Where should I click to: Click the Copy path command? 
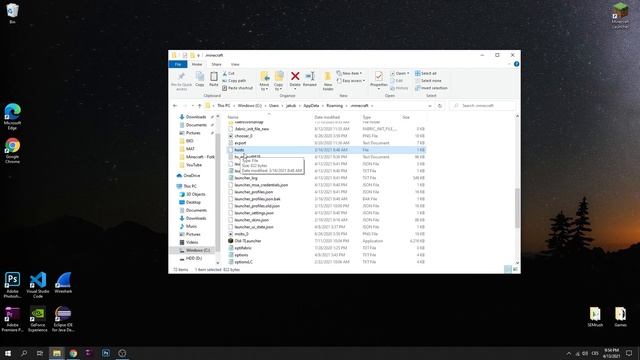coord(234,81)
